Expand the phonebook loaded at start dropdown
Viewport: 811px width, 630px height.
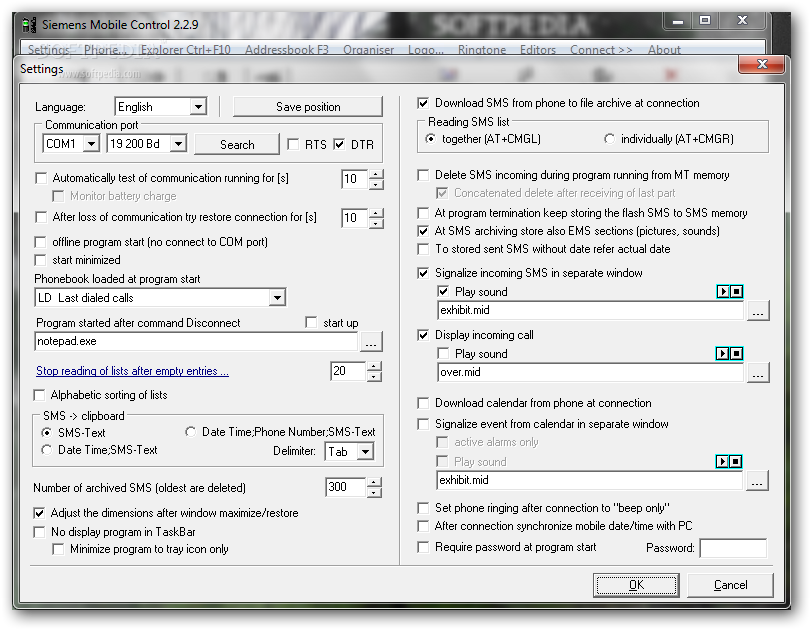coord(278,297)
